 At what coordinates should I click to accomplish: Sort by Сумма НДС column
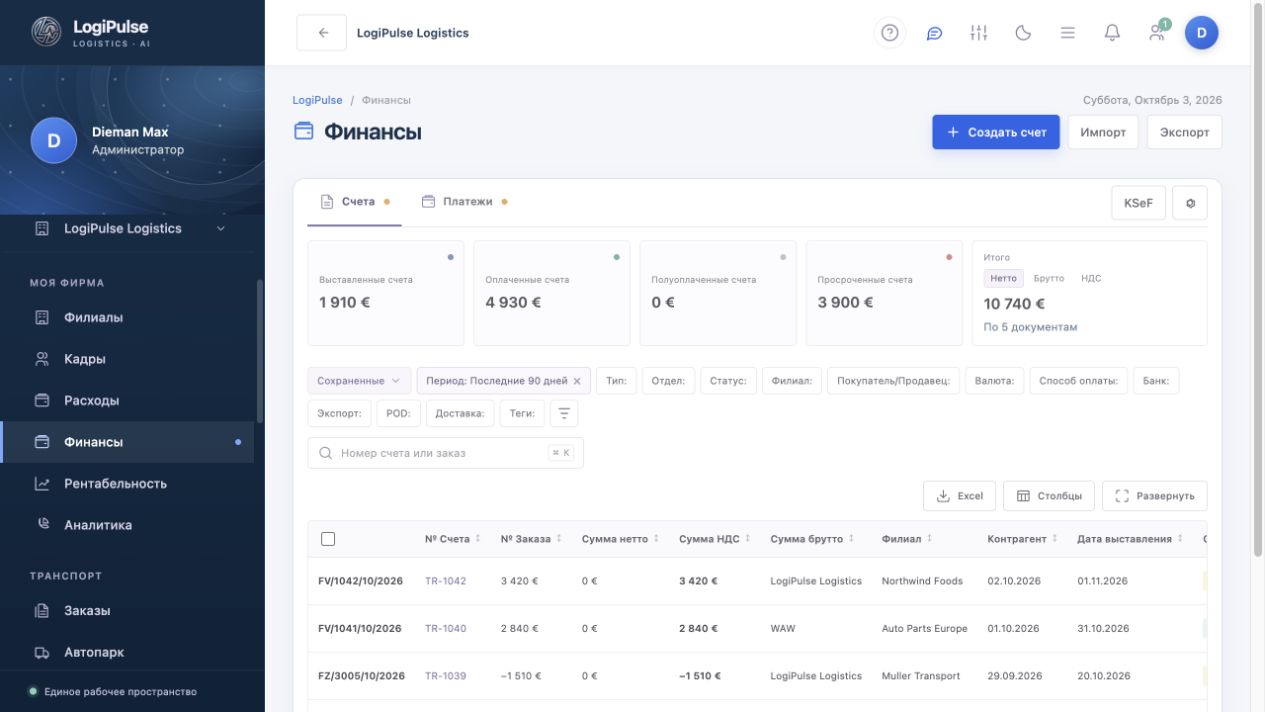point(714,539)
